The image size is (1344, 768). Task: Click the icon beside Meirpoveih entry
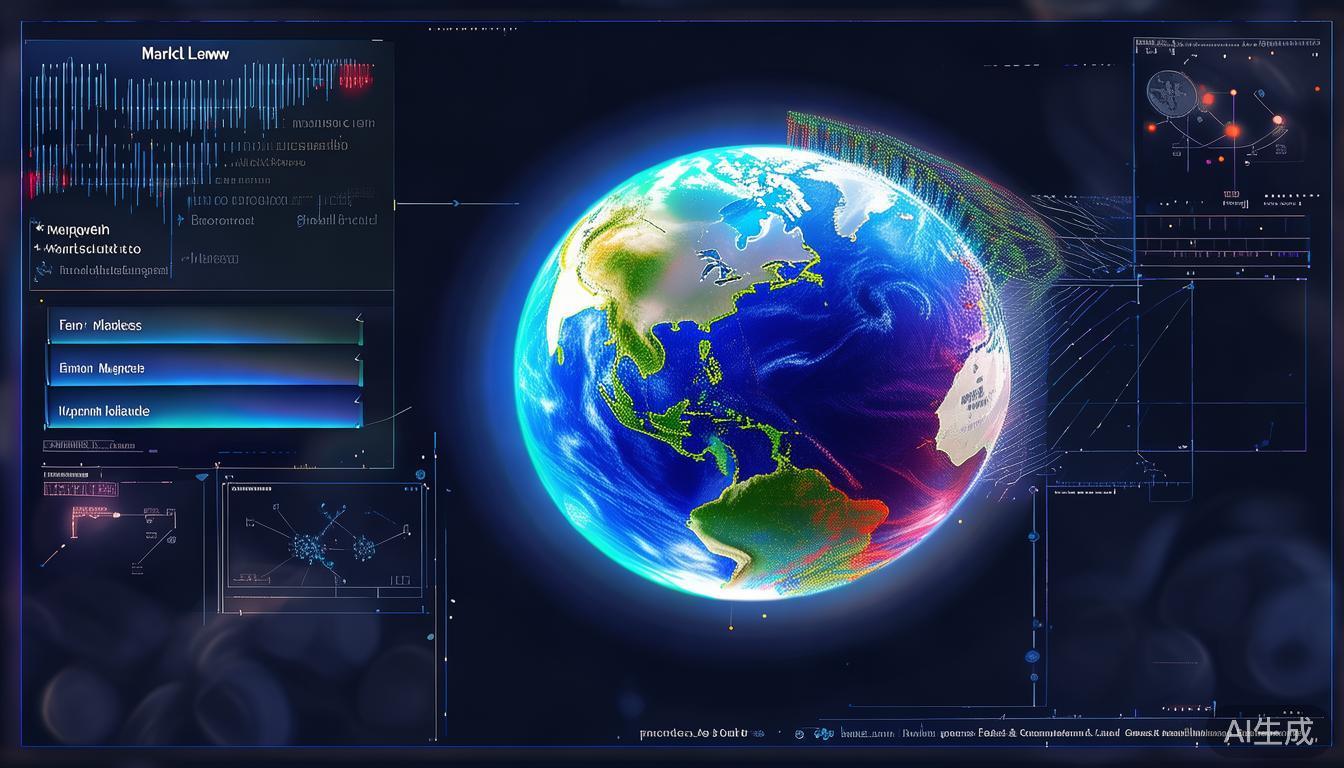click(x=39, y=229)
